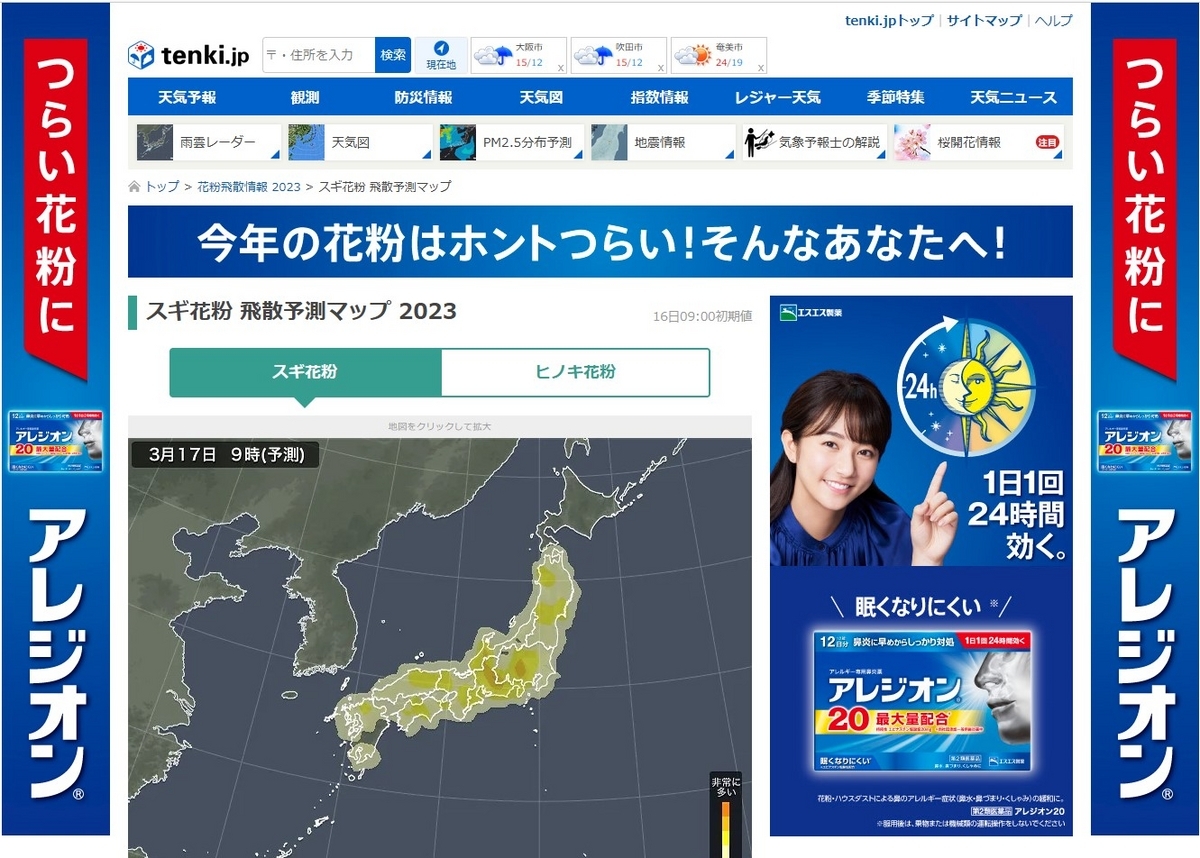This screenshot has width=1200, height=858.
Task: Open 天気図 in main navigation bar
Action: pos(541,97)
